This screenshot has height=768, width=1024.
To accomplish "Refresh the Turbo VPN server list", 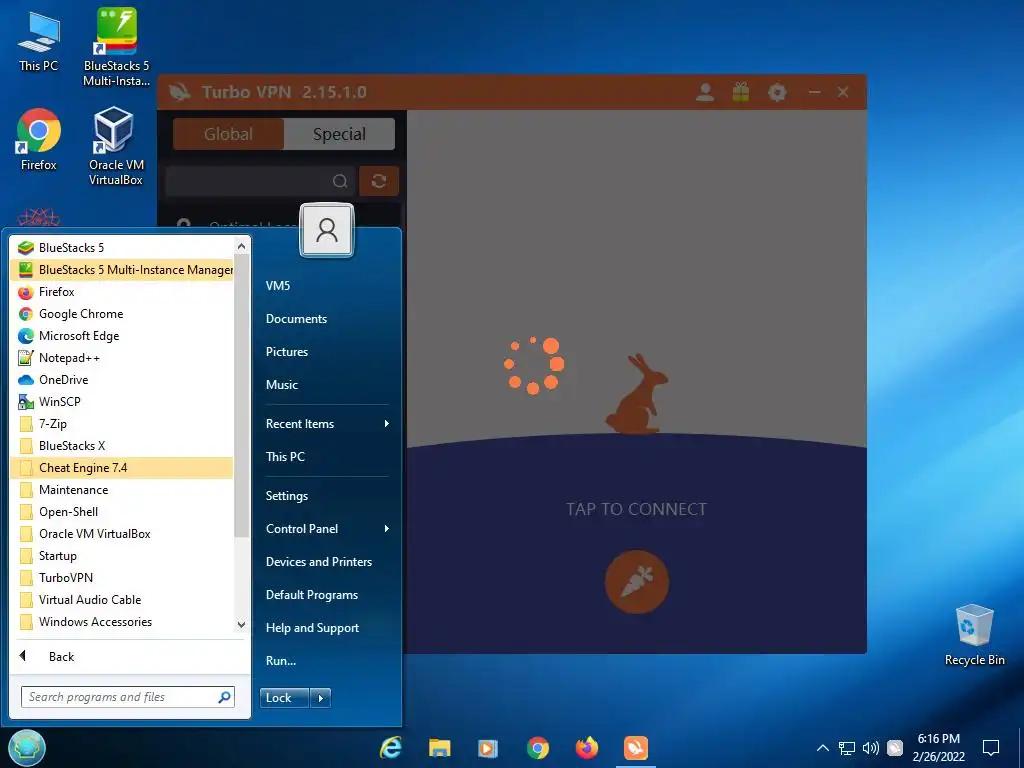I will tap(379, 181).
